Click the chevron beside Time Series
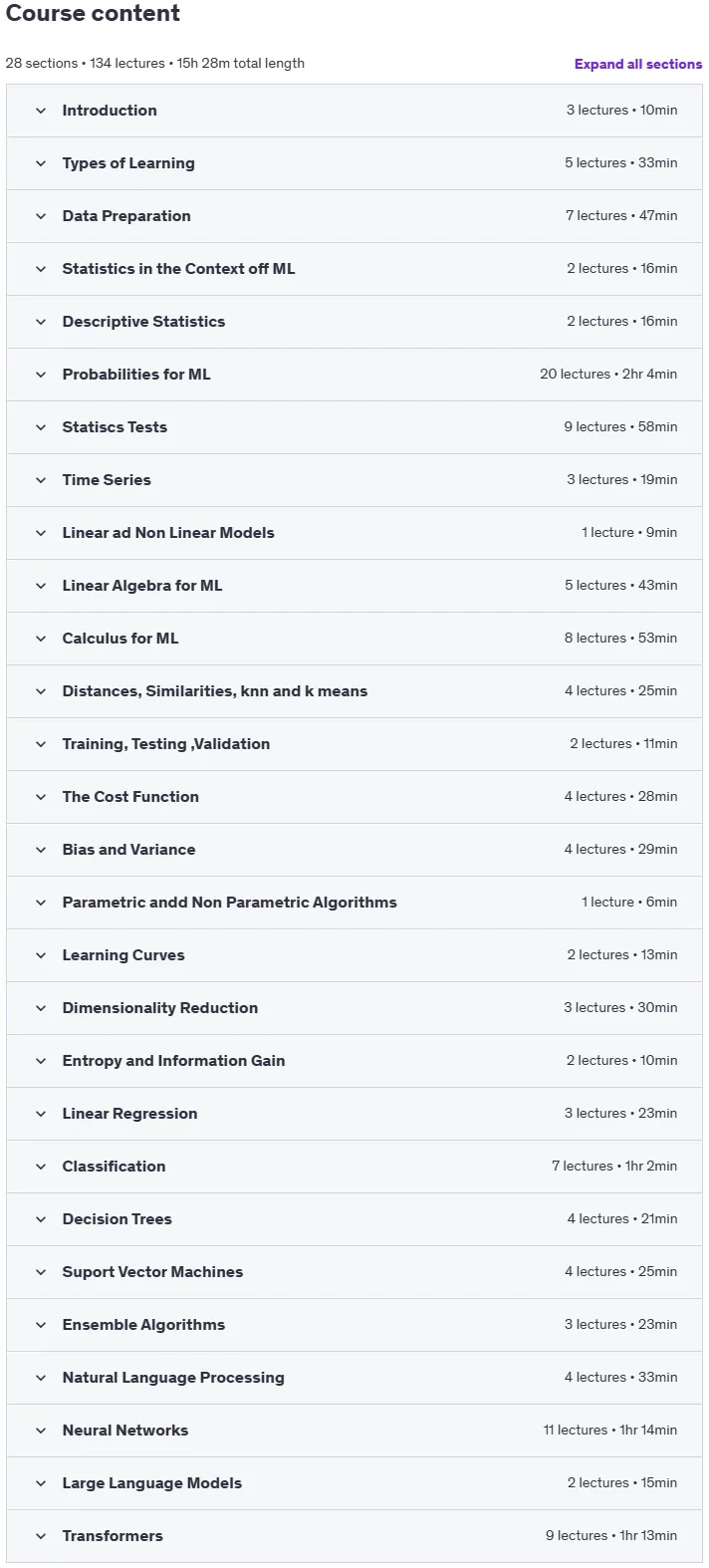Image resolution: width=709 pixels, height=1568 pixels. pos(41,480)
